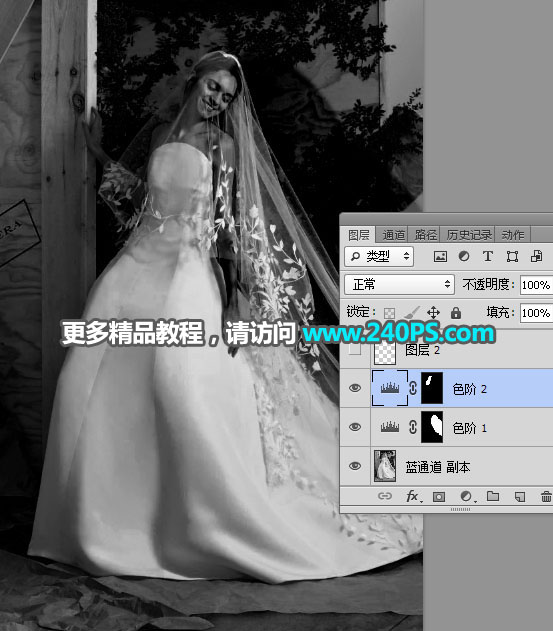Toggle lock position move icon

[x=433, y=312]
